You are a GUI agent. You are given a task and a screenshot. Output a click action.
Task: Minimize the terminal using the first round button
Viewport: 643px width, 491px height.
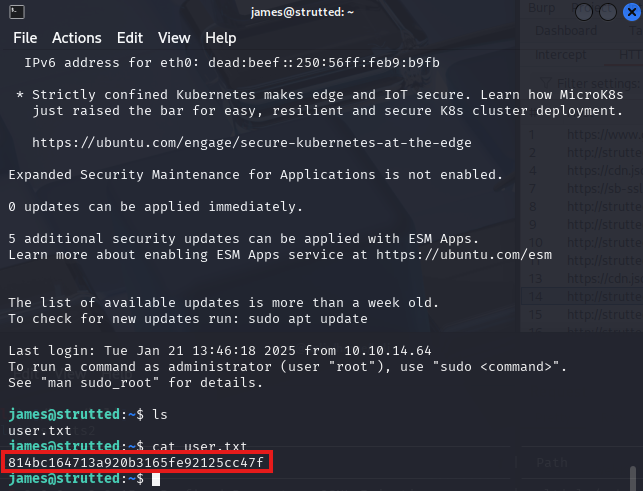(584, 12)
